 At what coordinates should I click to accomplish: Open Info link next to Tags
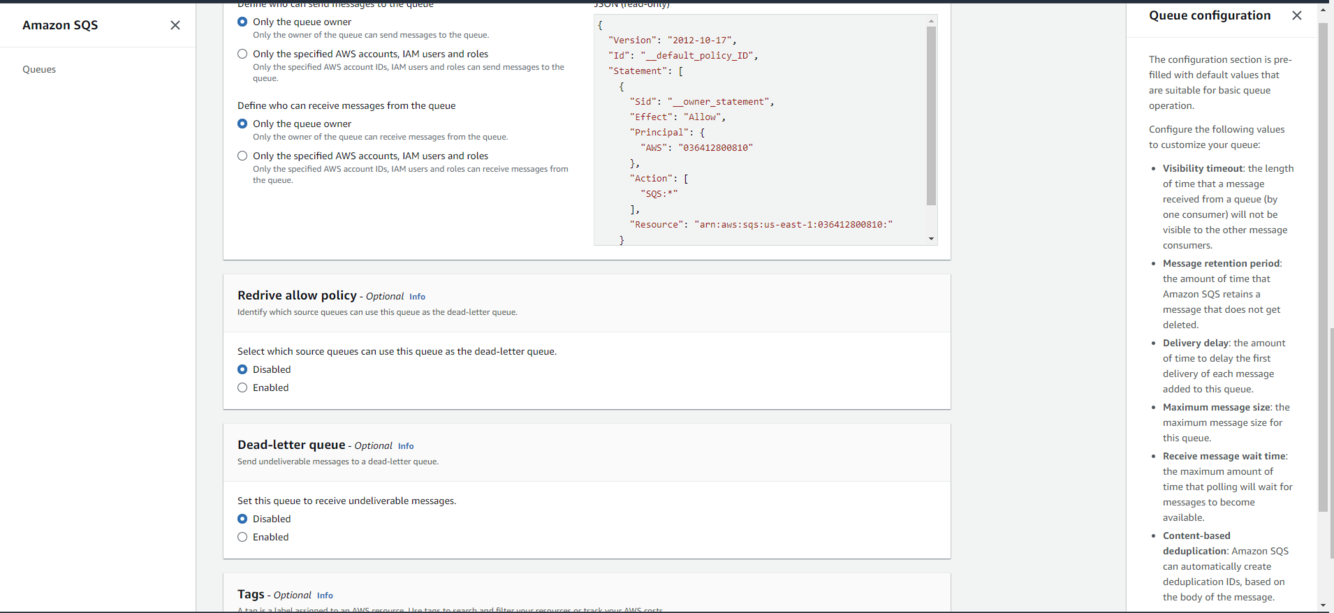click(x=325, y=595)
